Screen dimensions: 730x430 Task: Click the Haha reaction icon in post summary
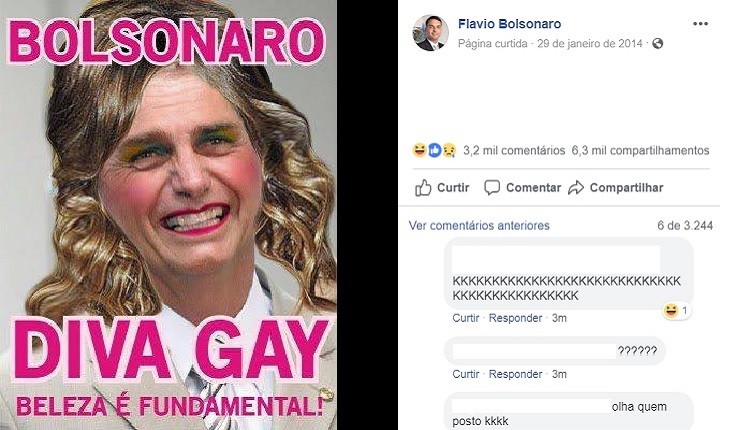pyautogui.click(x=419, y=150)
